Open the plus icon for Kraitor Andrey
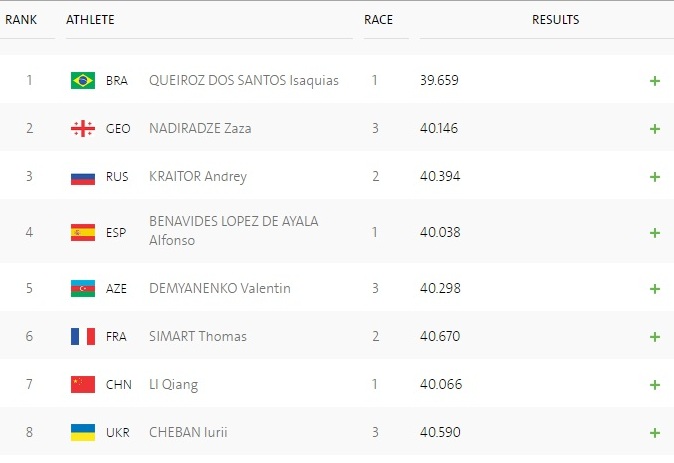The image size is (674, 463). point(655,177)
